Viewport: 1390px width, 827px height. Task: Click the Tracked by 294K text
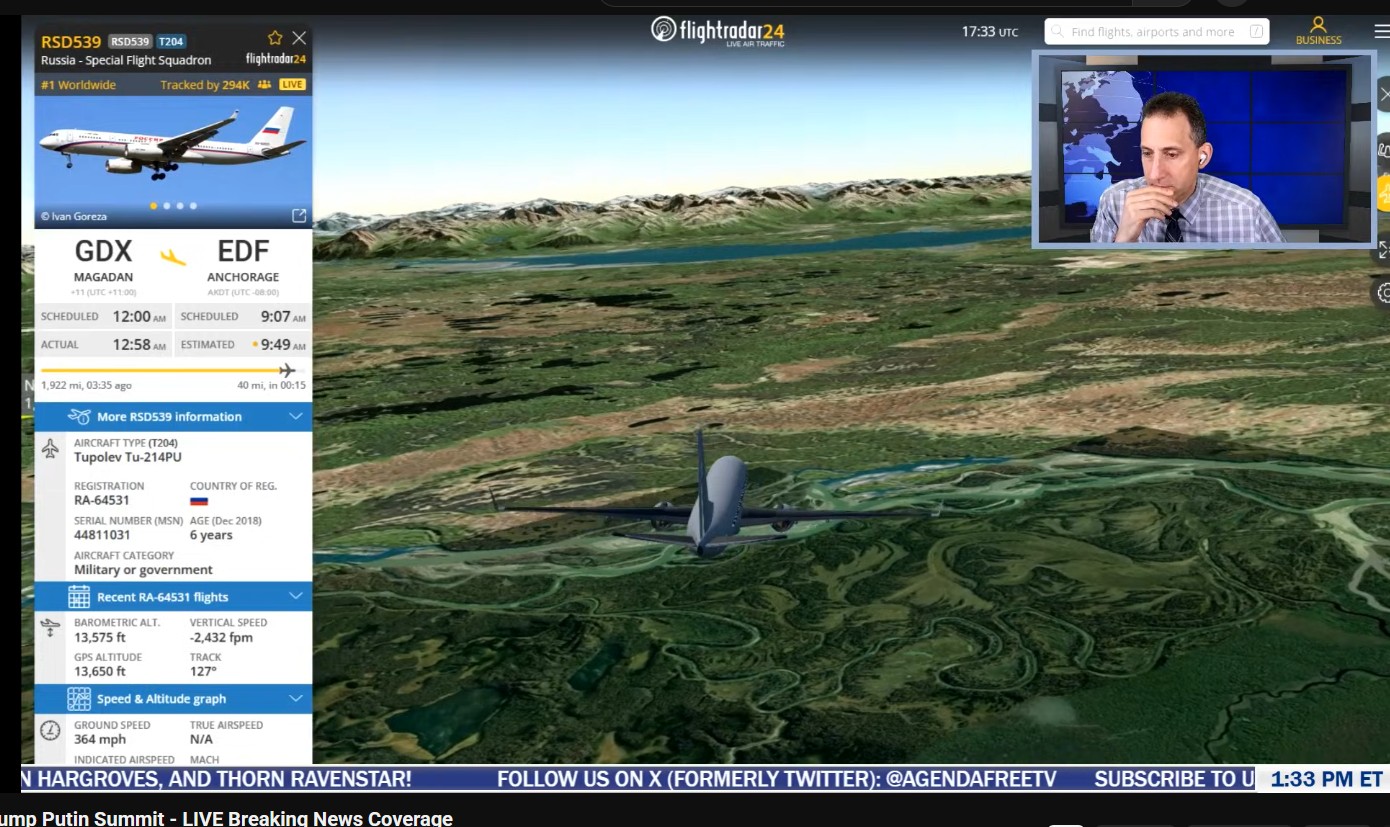(x=205, y=85)
